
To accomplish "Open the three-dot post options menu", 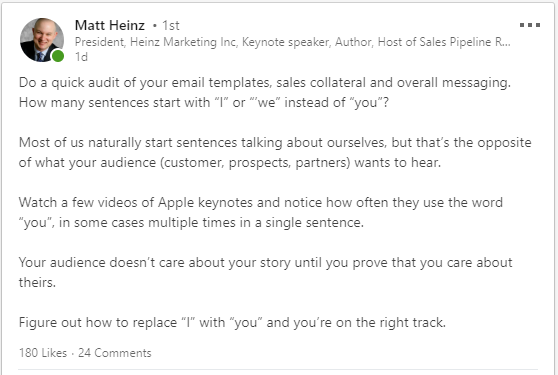I will click(x=530, y=25).
